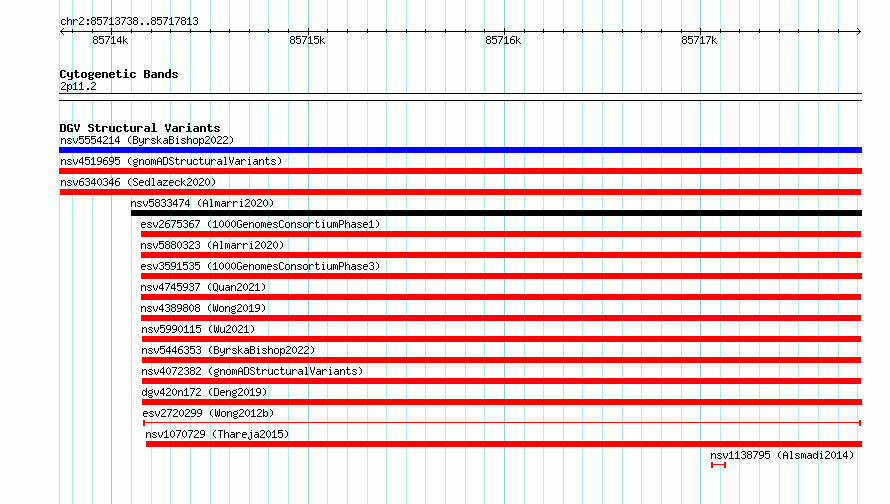
Task: Click the red nsv4389808 Wong2019 bar
Action: [x=501, y=318]
